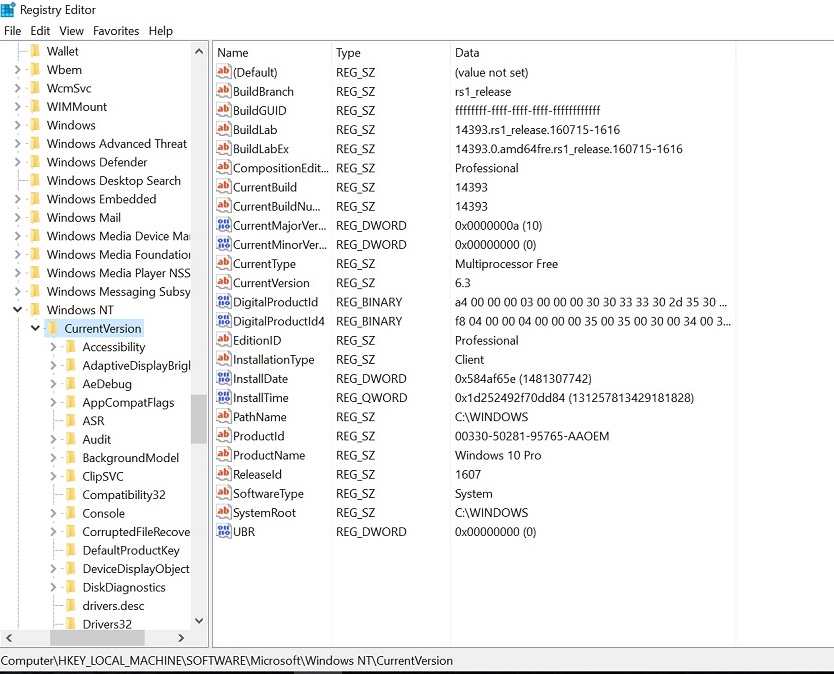This screenshot has height=674, width=834.
Task: Click the folder icon next to AeDebug
Action: [71, 384]
